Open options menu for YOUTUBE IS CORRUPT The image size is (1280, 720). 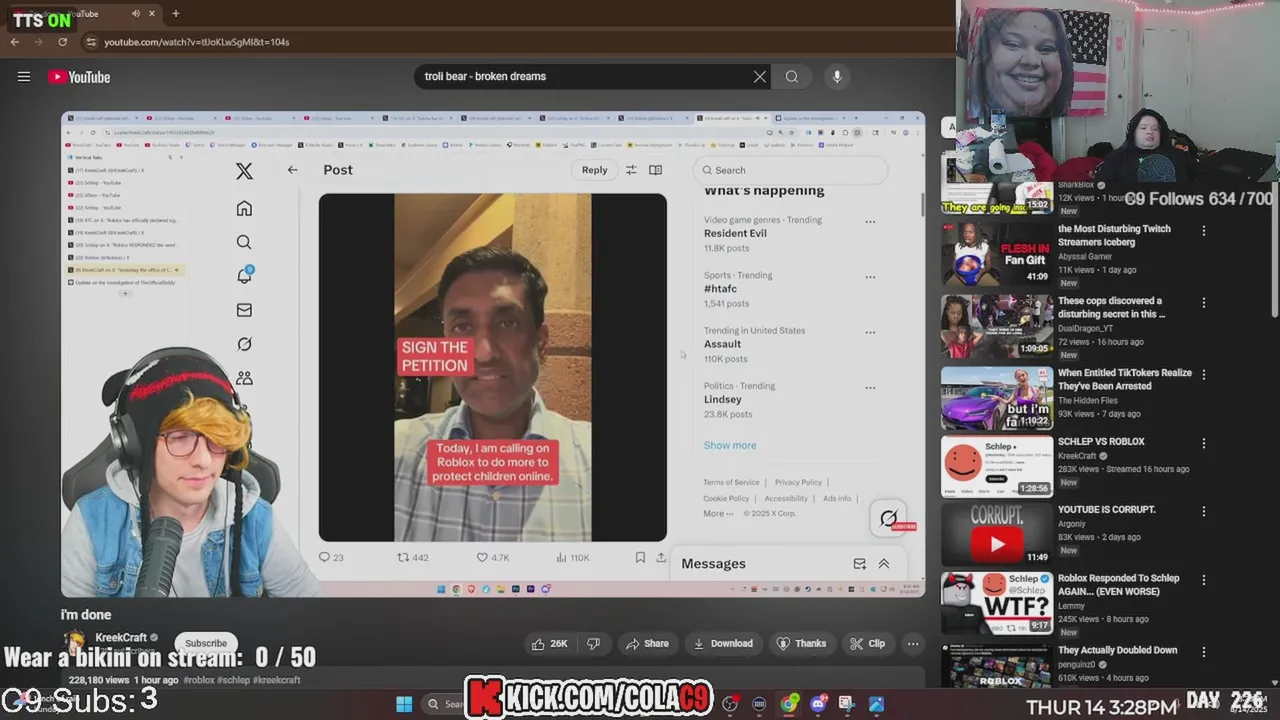pyautogui.click(x=1204, y=511)
